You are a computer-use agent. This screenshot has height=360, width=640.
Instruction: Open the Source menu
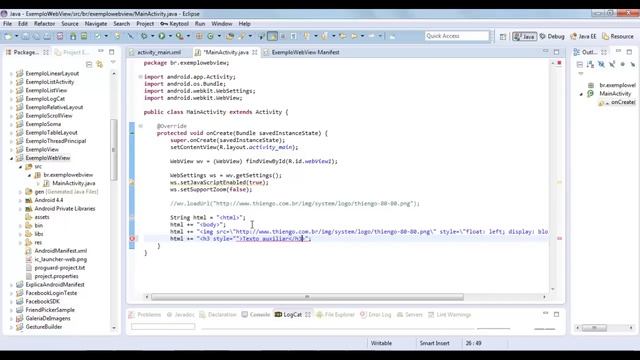pos(70,24)
